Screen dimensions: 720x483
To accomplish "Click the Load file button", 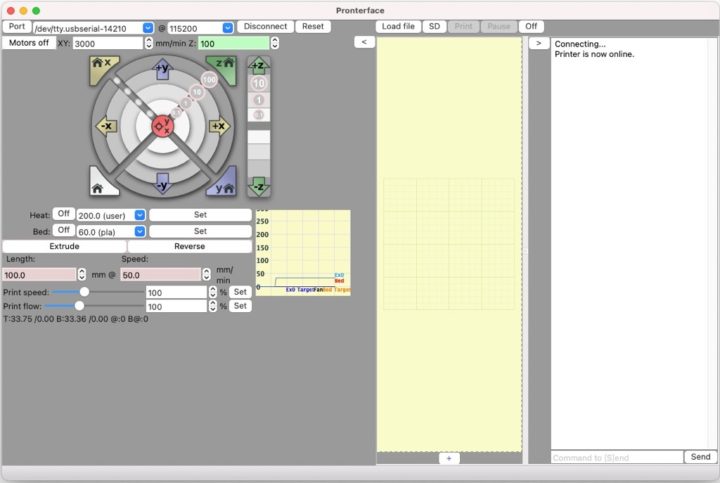I will 398,26.
